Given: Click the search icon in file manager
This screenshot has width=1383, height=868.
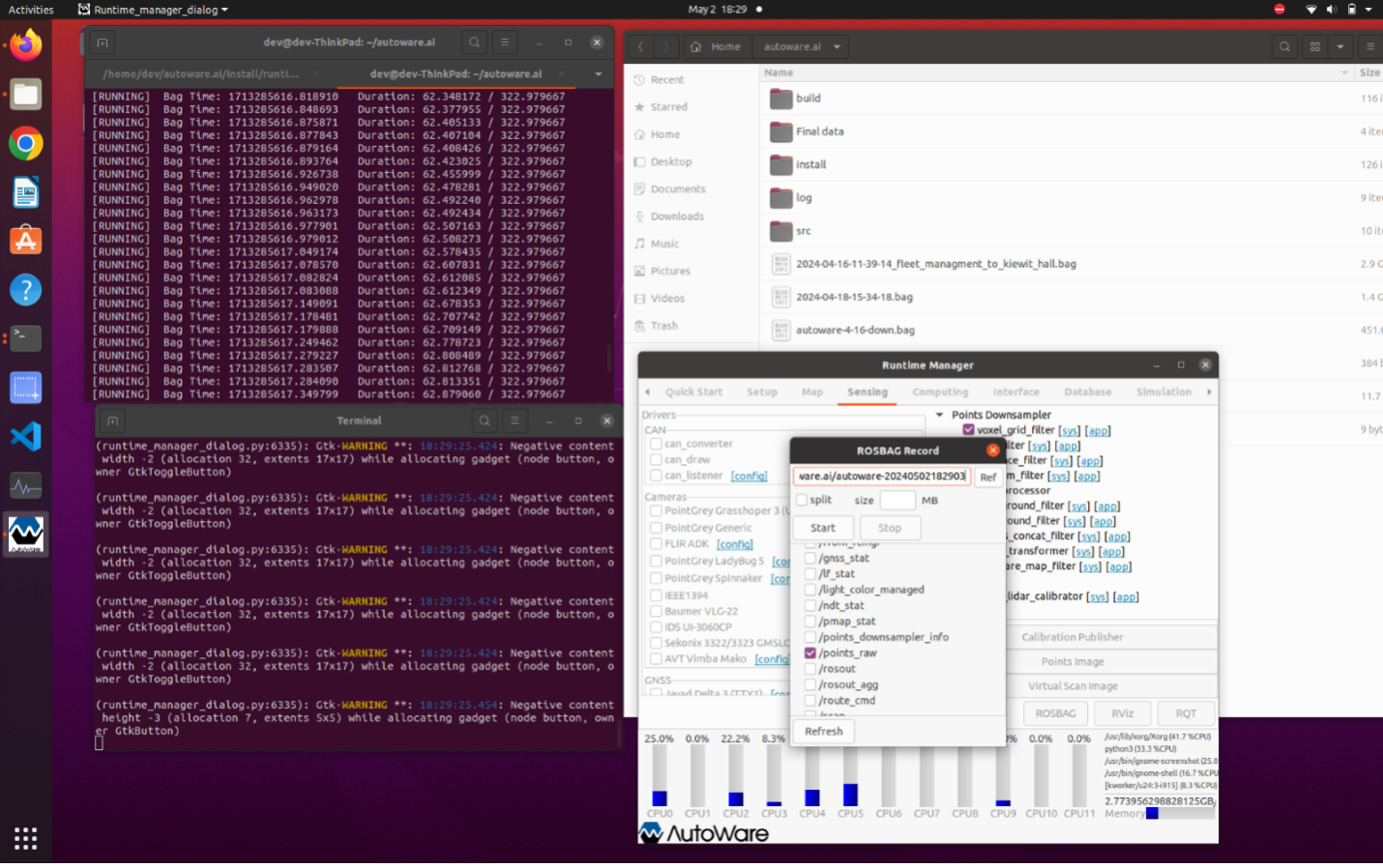Looking at the screenshot, I should [x=1284, y=46].
